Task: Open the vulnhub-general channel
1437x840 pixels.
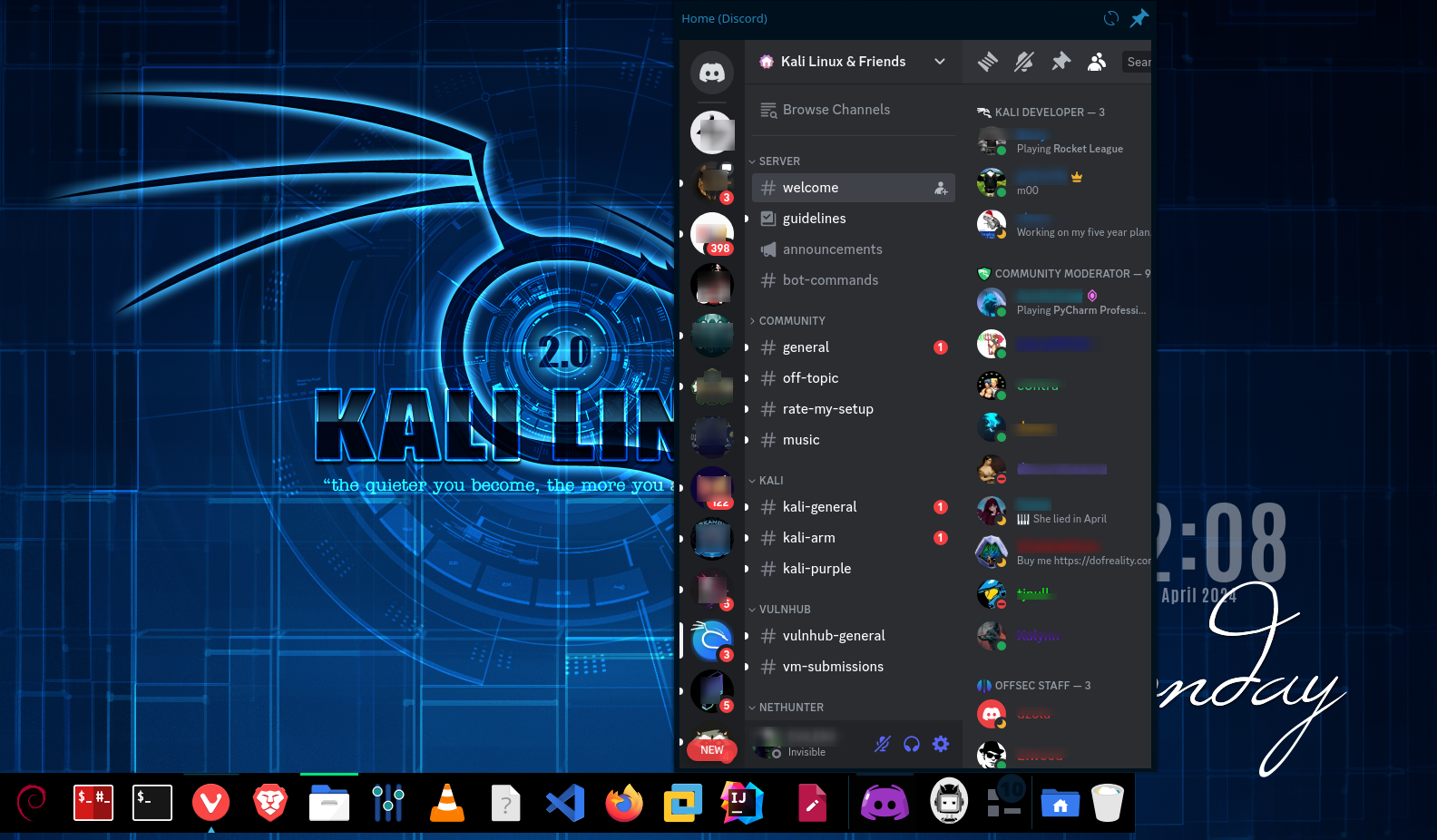Action: pos(854,636)
